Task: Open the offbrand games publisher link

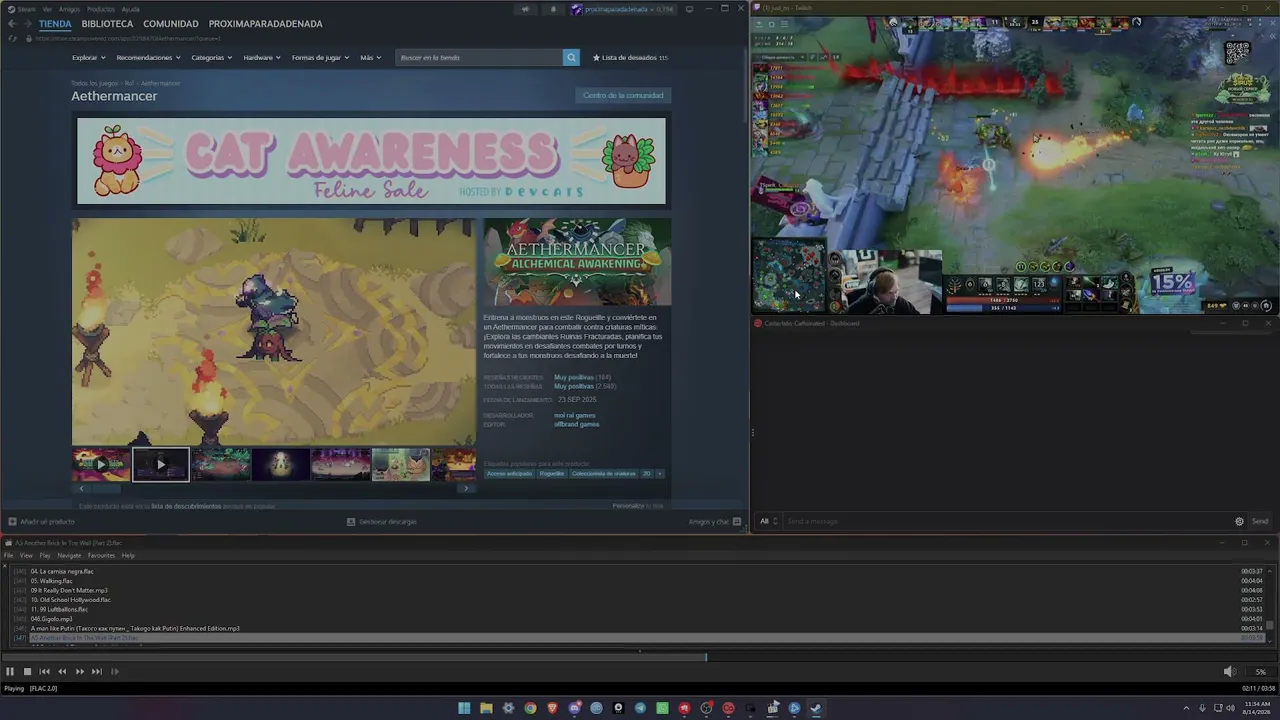Action: (x=577, y=424)
